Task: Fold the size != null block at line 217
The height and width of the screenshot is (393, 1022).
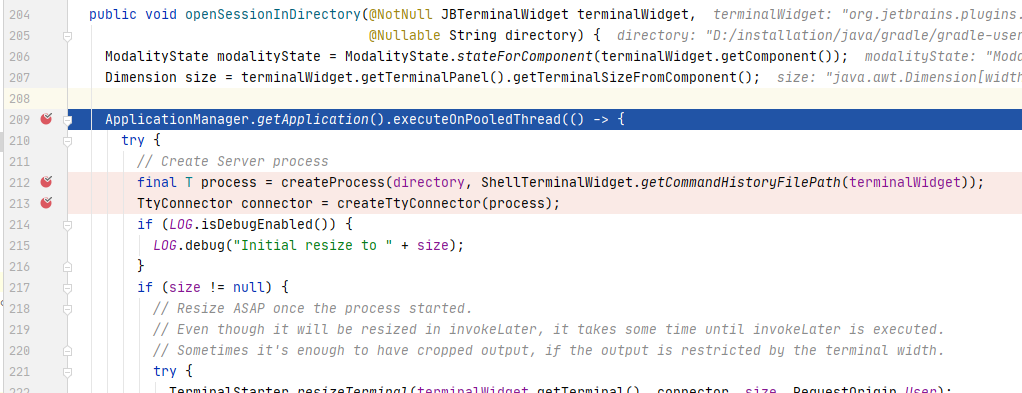Action: click(67, 287)
